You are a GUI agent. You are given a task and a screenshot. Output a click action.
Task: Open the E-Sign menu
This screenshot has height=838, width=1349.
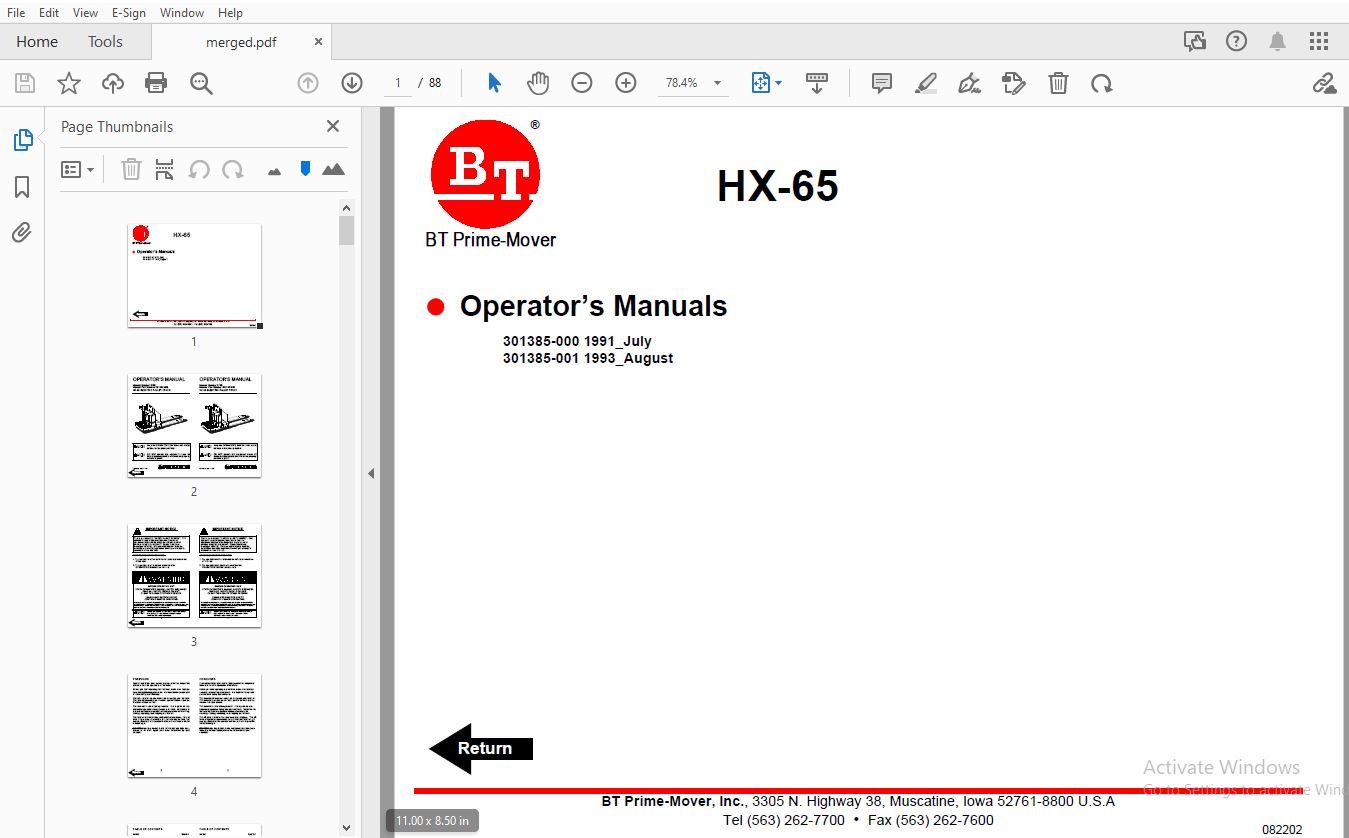[128, 12]
